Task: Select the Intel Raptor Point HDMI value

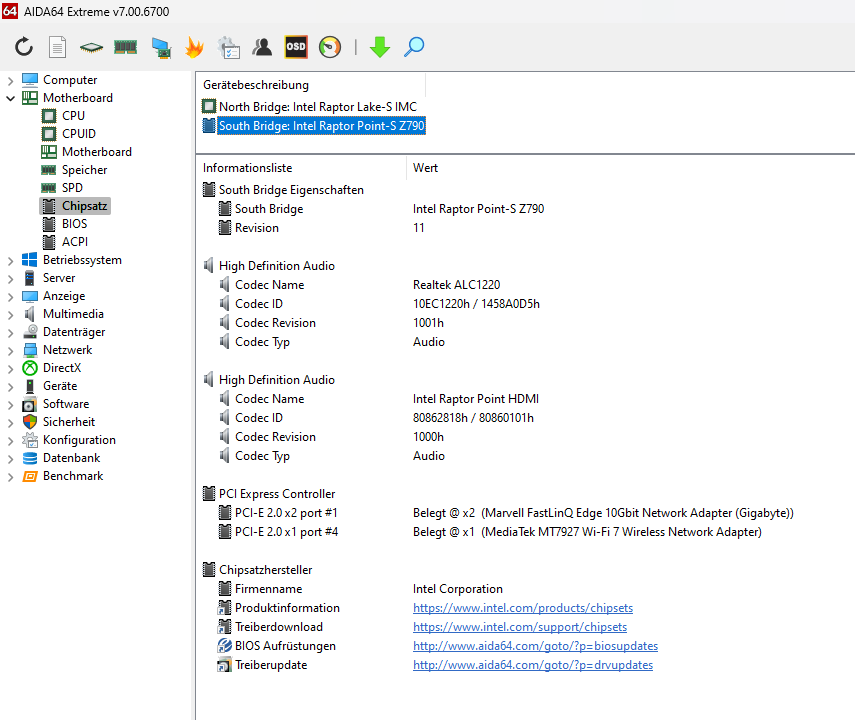Action: point(475,399)
